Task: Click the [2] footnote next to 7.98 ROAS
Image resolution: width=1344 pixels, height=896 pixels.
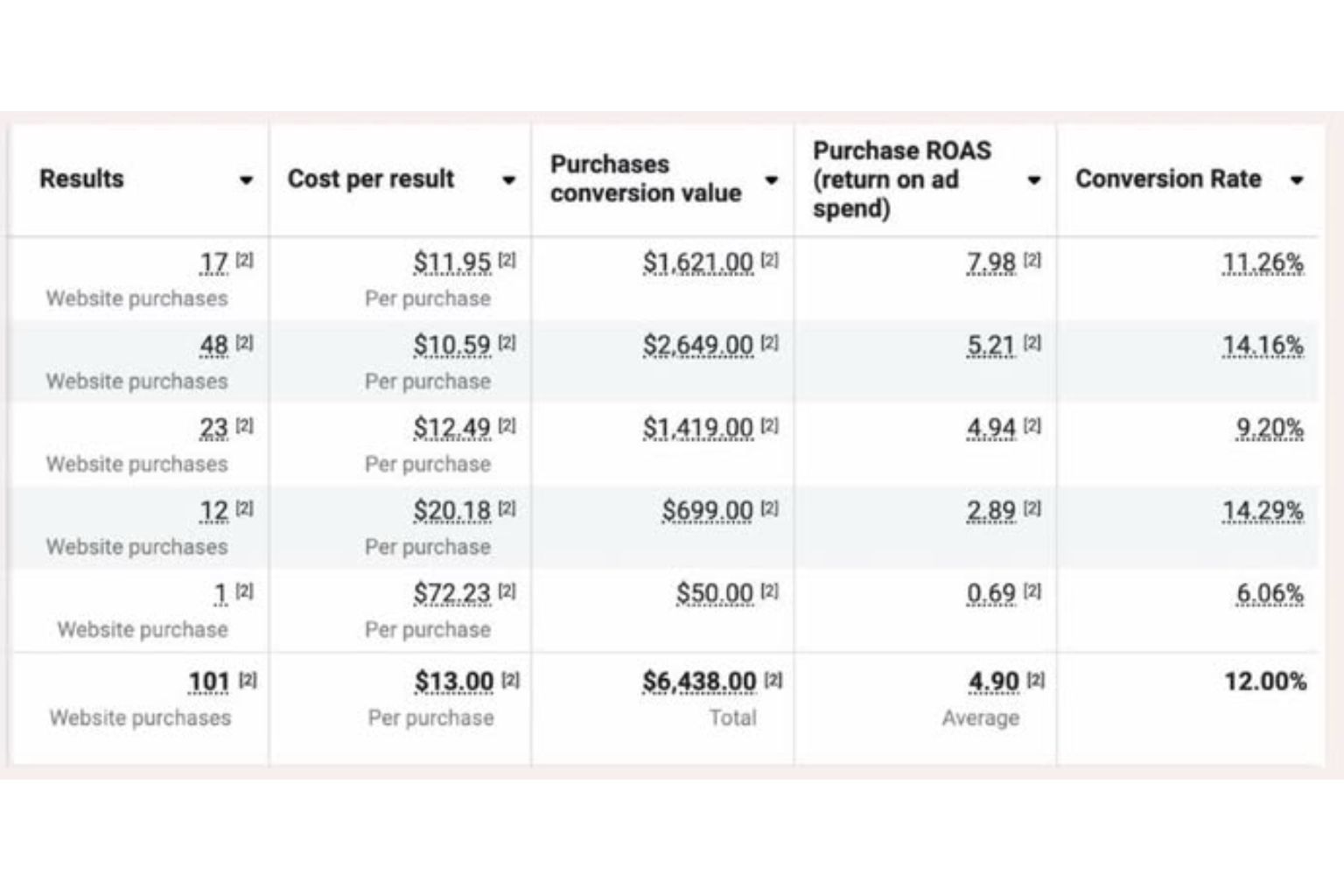Action: [1032, 260]
